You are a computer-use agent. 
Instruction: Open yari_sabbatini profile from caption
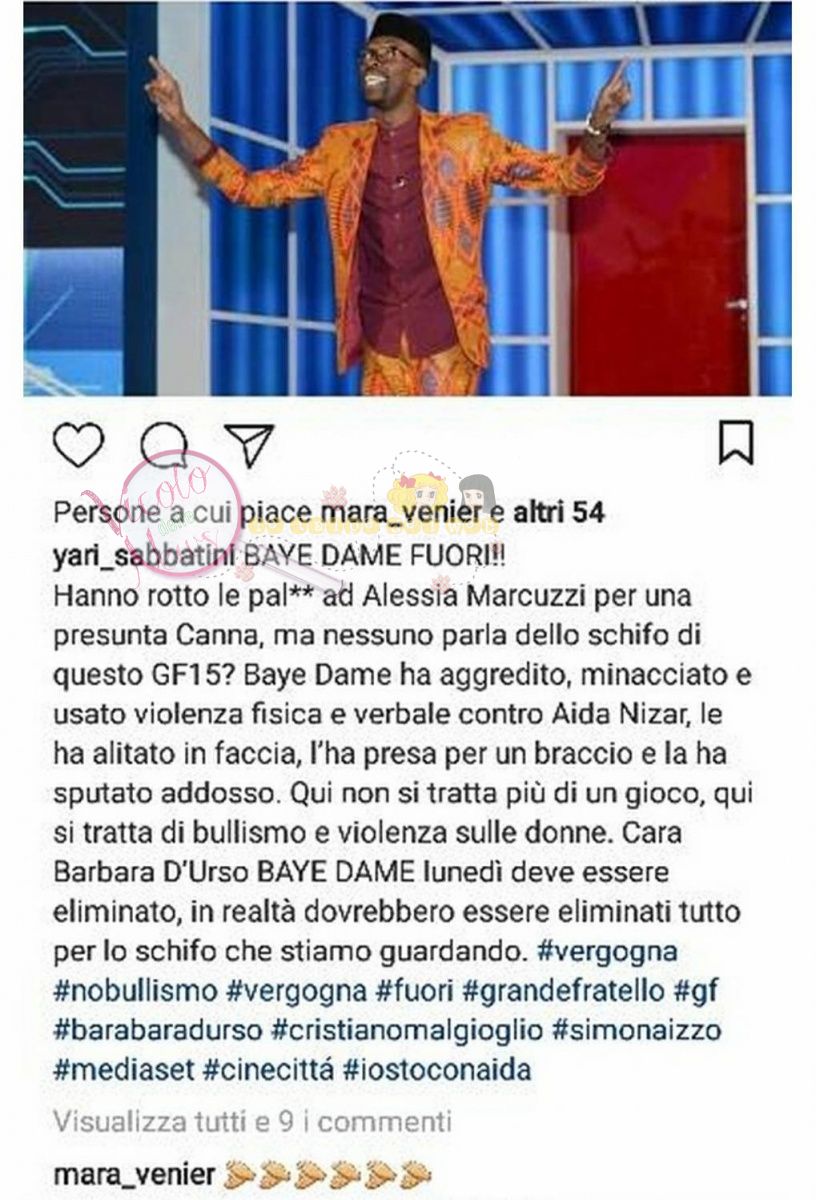coord(141,555)
